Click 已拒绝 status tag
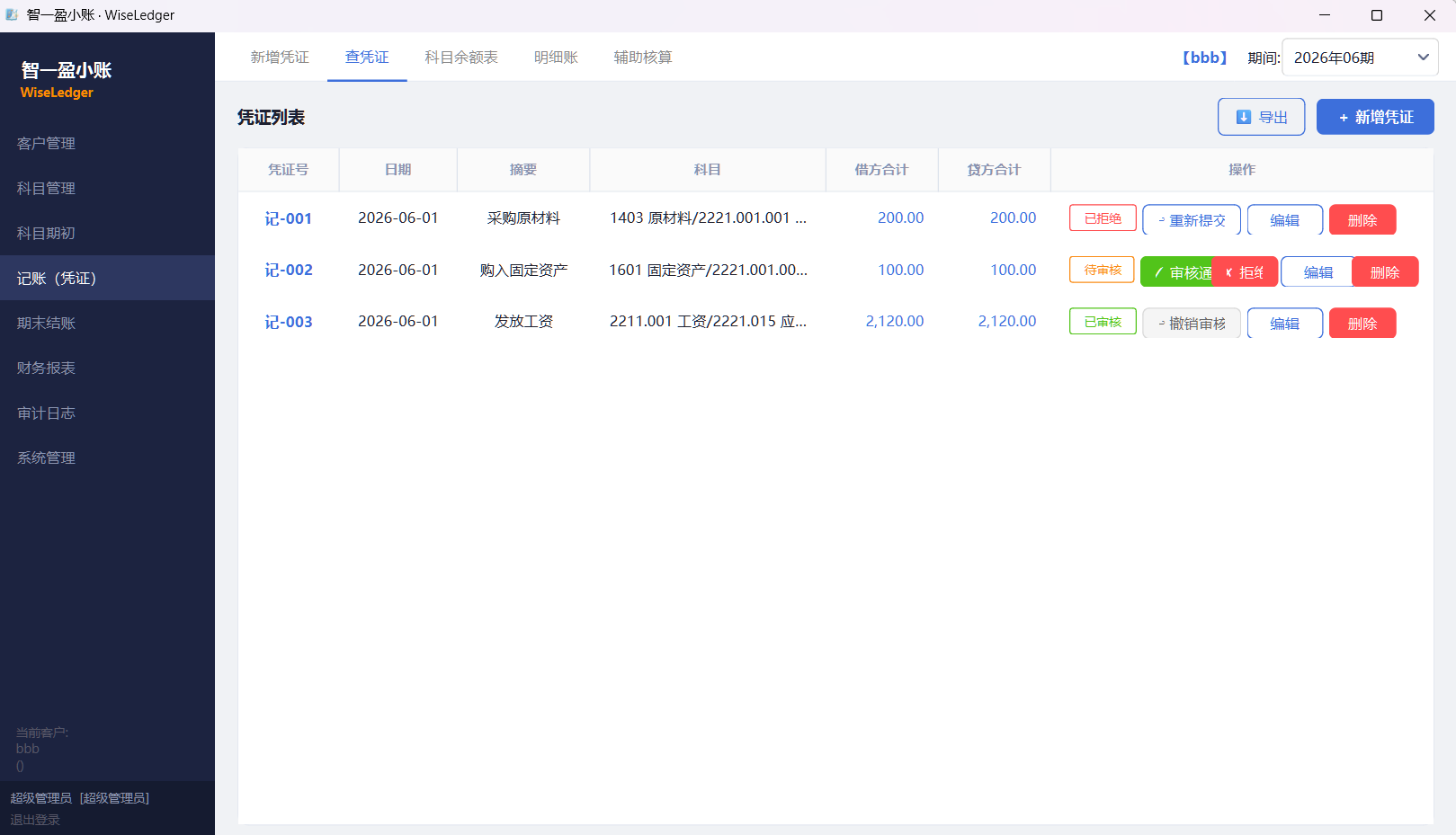Image resolution: width=1456 pixels, height=835 pixels. point(1103,218)
